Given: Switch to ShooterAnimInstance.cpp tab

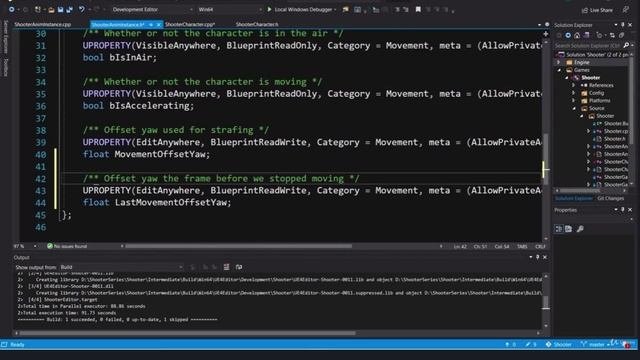Looking at the screenshot, I should (x=42, y=24).
